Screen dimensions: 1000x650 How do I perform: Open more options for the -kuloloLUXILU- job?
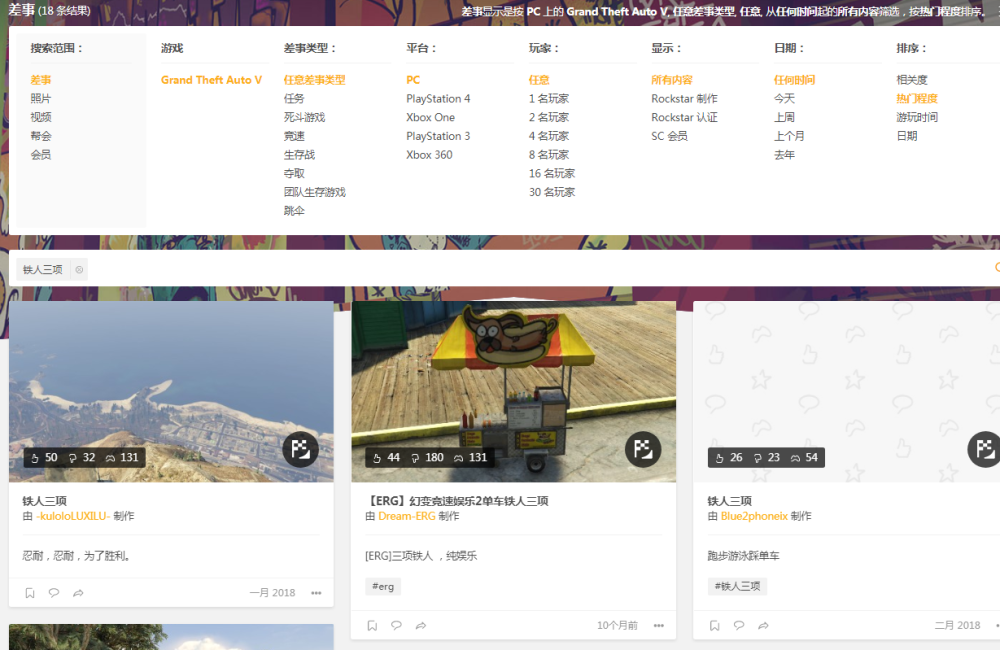pyautogui.click(x=316, y=593)
